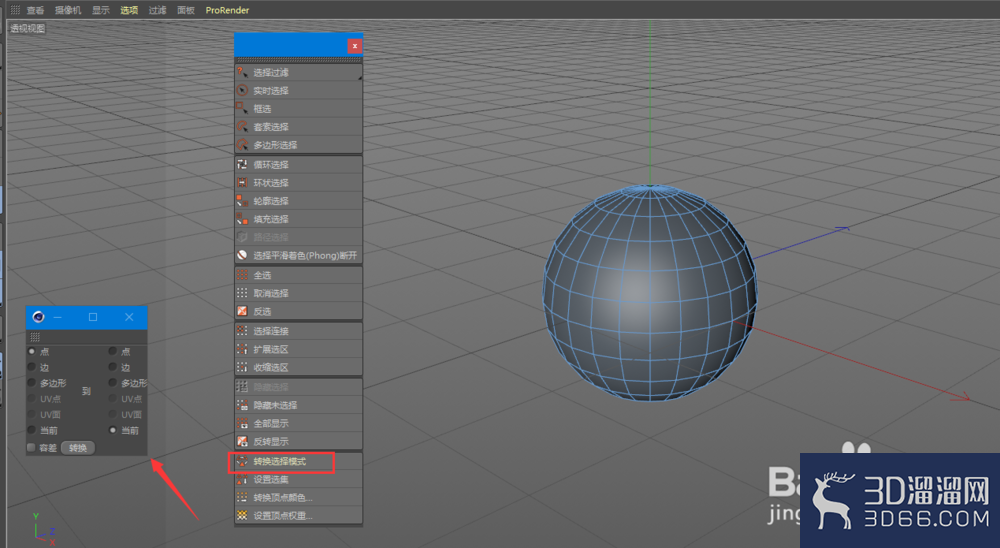Use the 填充选择 fill selection tool
Image resolution: width=1000 pixels, height=548 pixels.
coord(298,219)
